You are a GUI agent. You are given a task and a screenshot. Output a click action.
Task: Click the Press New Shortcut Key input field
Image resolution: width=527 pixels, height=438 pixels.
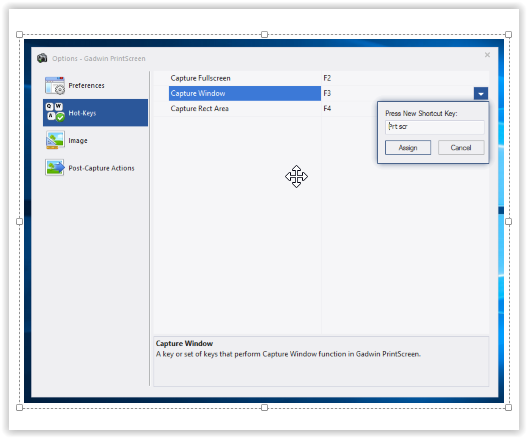click(x=435, y=127)
